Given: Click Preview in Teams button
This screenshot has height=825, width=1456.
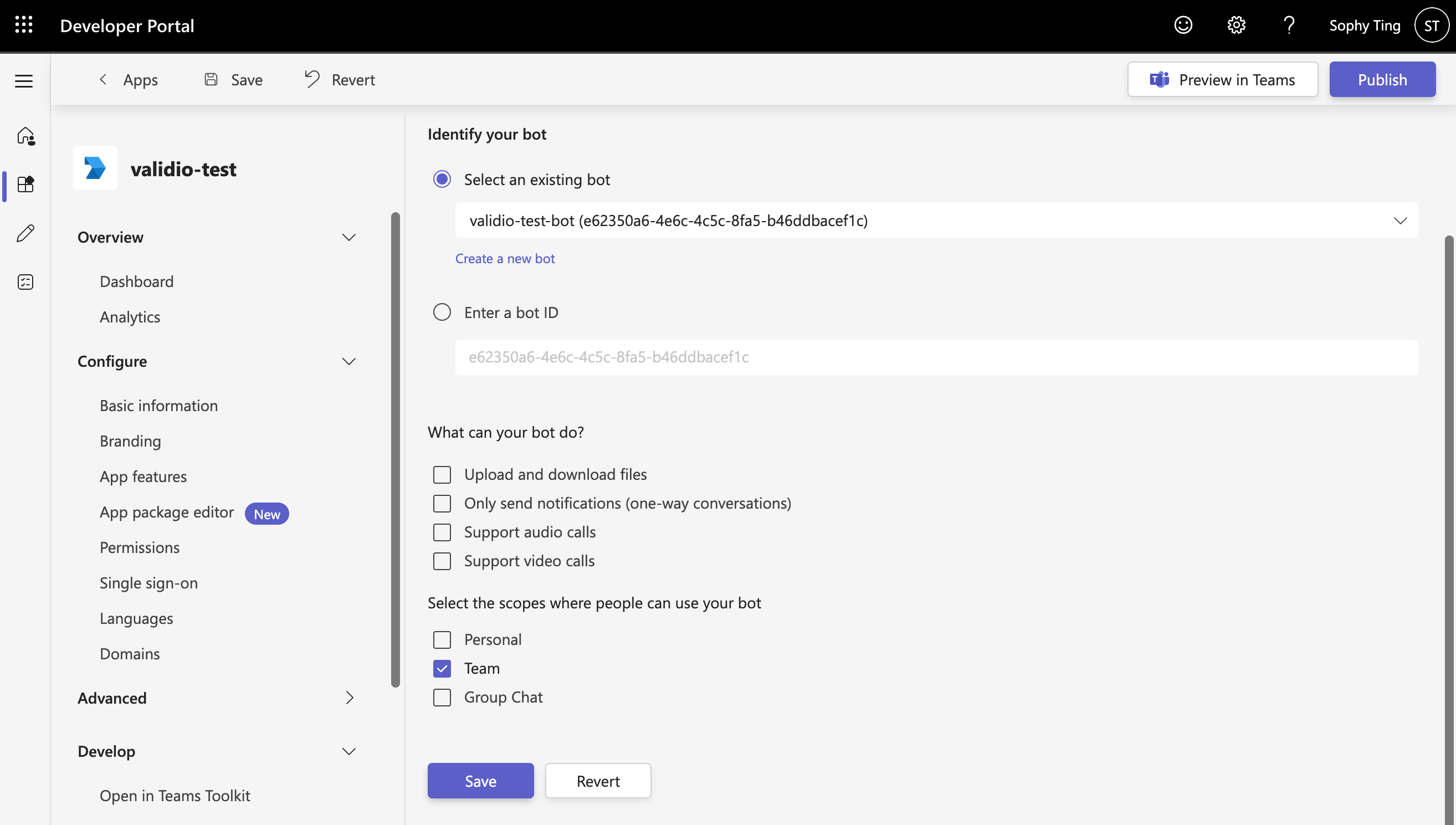Looking at the screenshot, I should coord(1223,79).
